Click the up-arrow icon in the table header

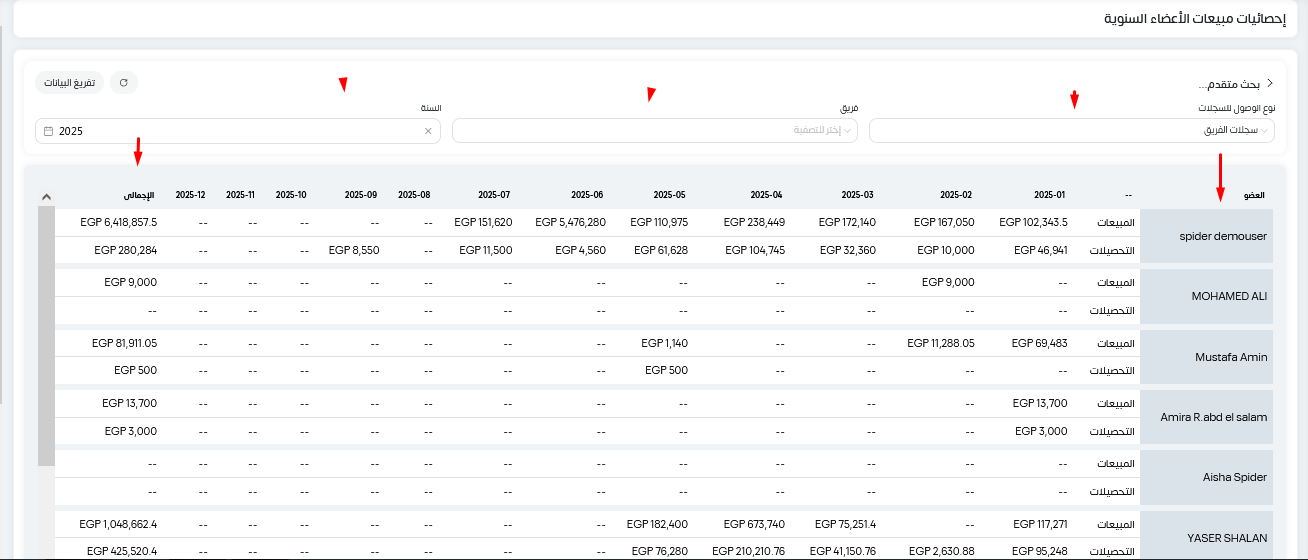coord(46,196)
